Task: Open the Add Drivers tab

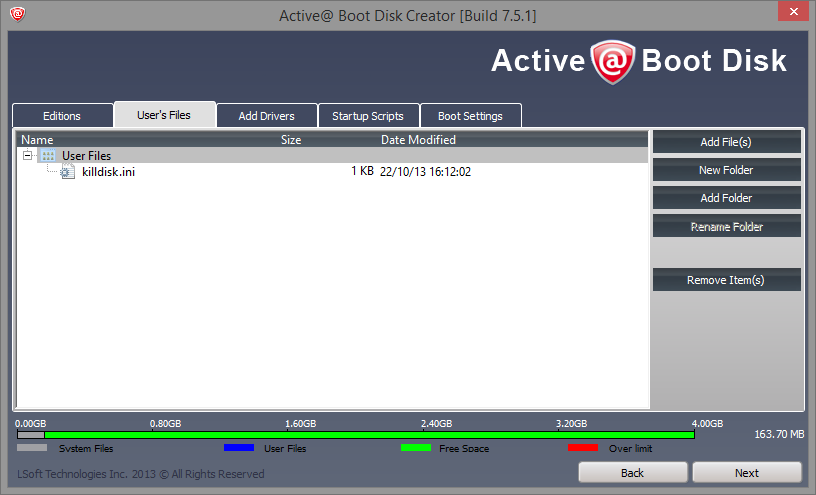Action: click(266, 116)
